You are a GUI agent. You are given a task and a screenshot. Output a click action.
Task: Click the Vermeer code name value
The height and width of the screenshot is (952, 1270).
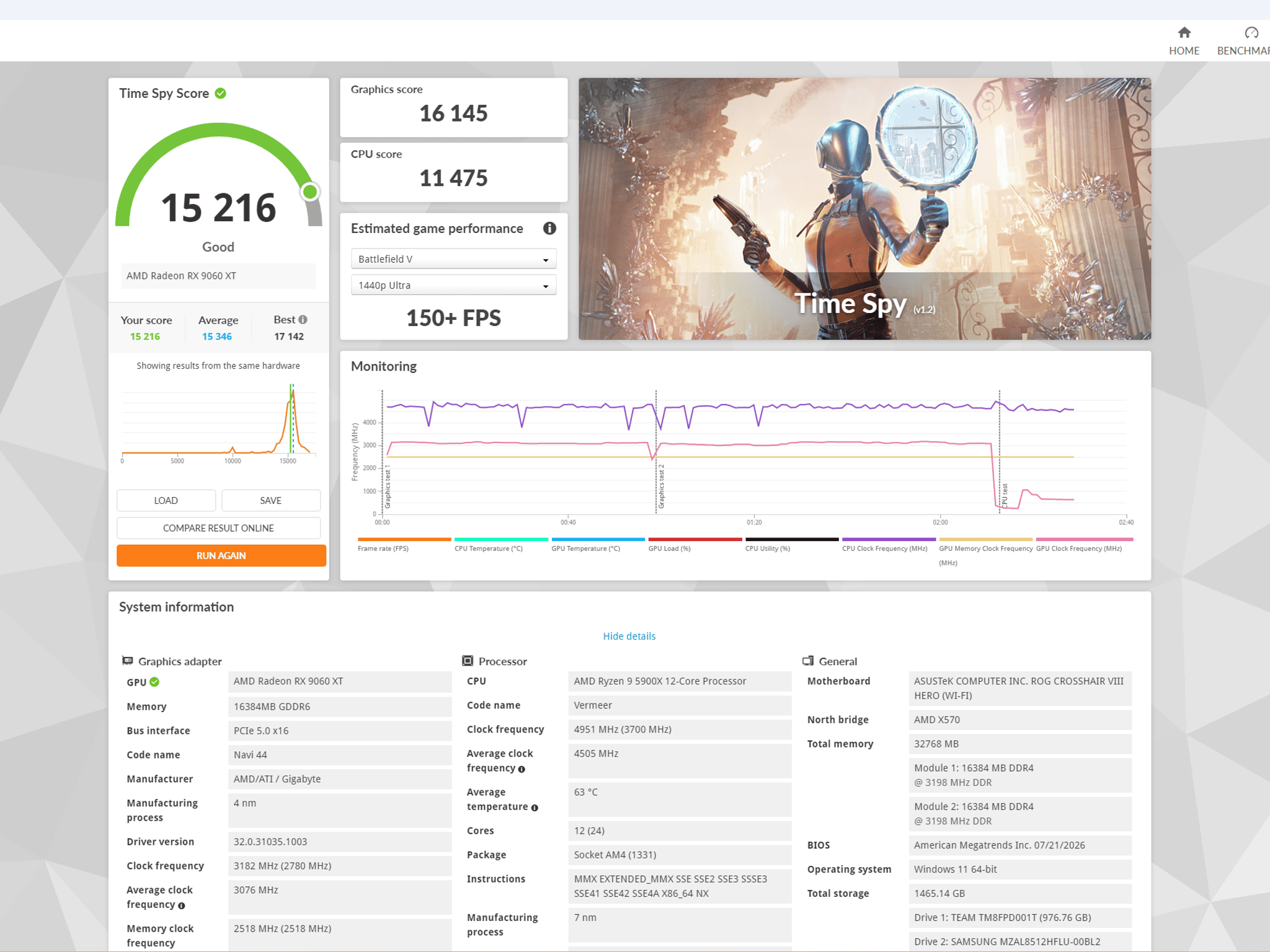680,705
